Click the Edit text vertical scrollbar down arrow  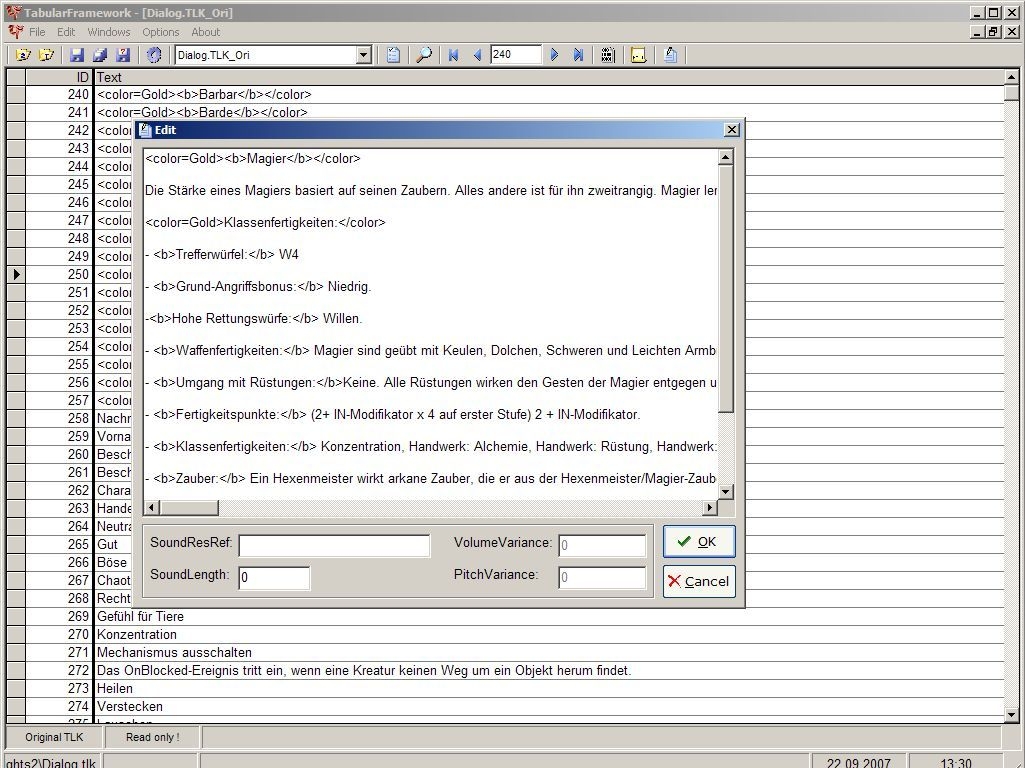coord(726,491)
